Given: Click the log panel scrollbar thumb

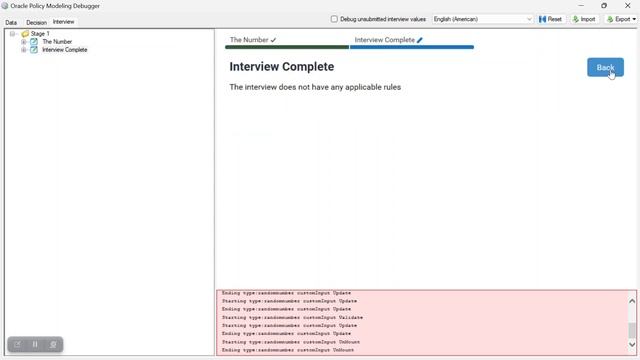Looking at the screenshot, I should click(632, 330).
